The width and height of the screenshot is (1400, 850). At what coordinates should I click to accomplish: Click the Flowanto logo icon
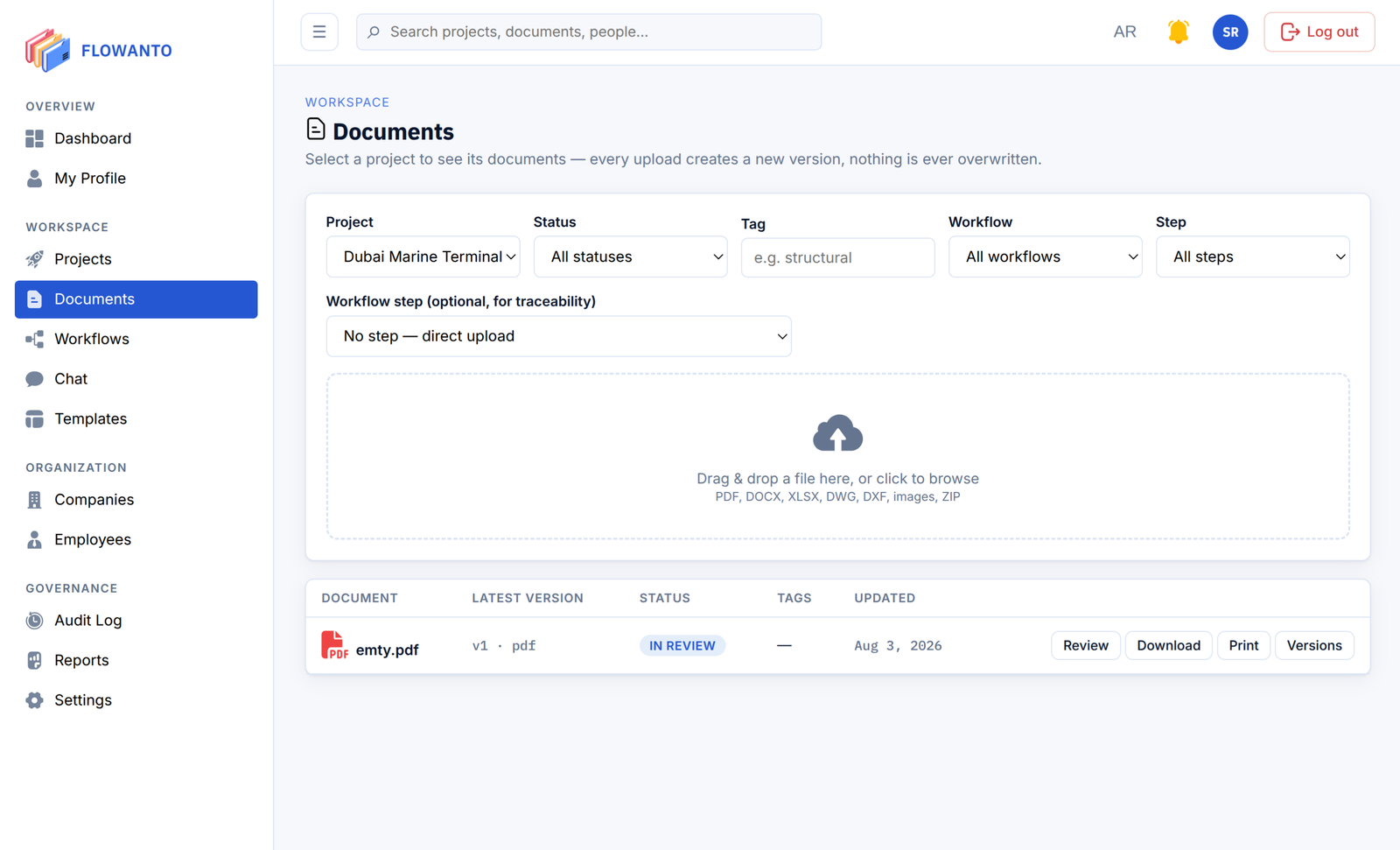(47, 50)
